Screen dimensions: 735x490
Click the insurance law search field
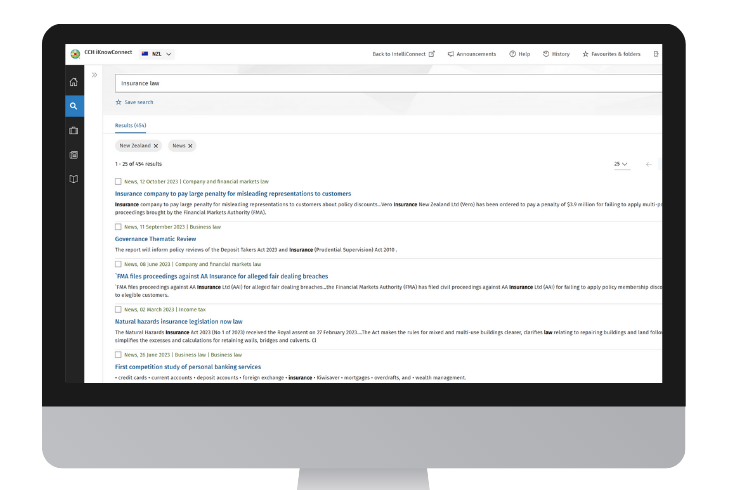coord(380,84)
